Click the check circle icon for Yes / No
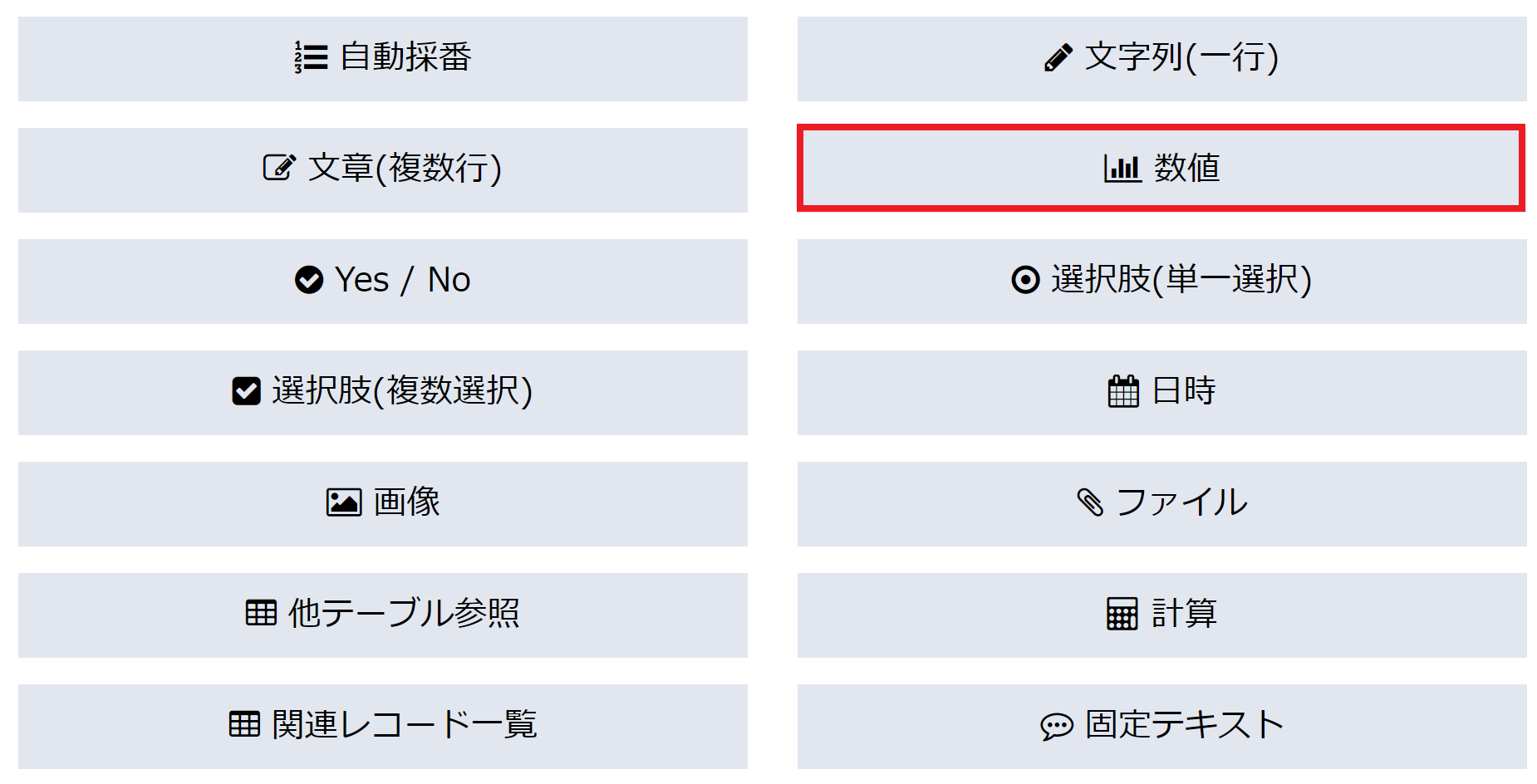The image size is (1537, 784). point(309,280)
